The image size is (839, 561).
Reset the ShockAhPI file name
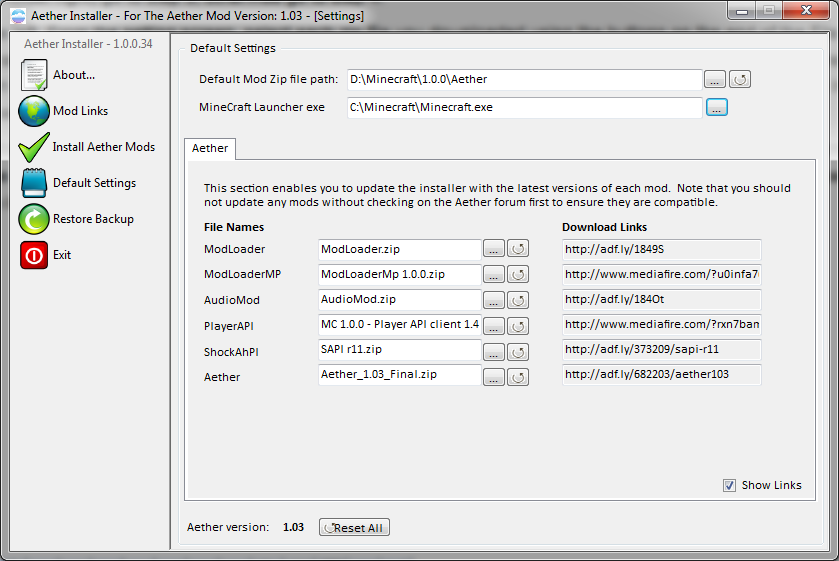tap(518, 352)
